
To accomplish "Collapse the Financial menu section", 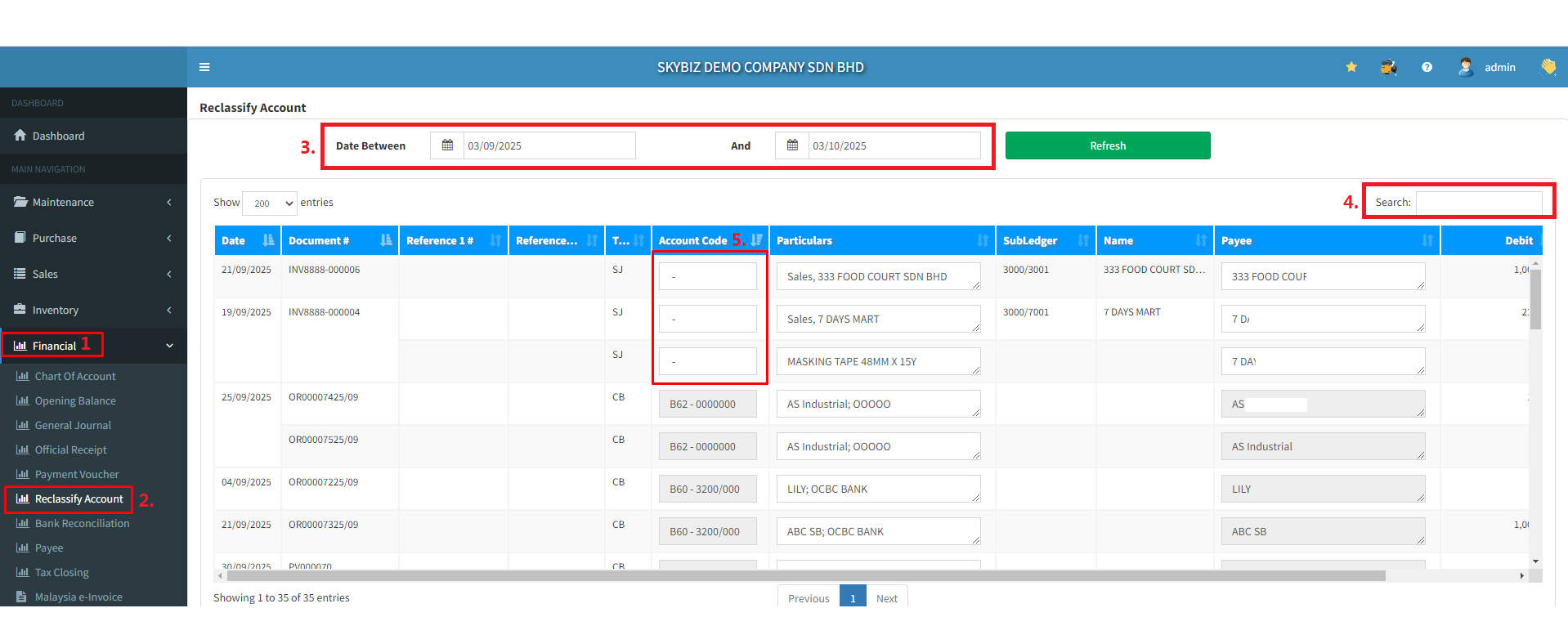I will (x=169, y=346).
